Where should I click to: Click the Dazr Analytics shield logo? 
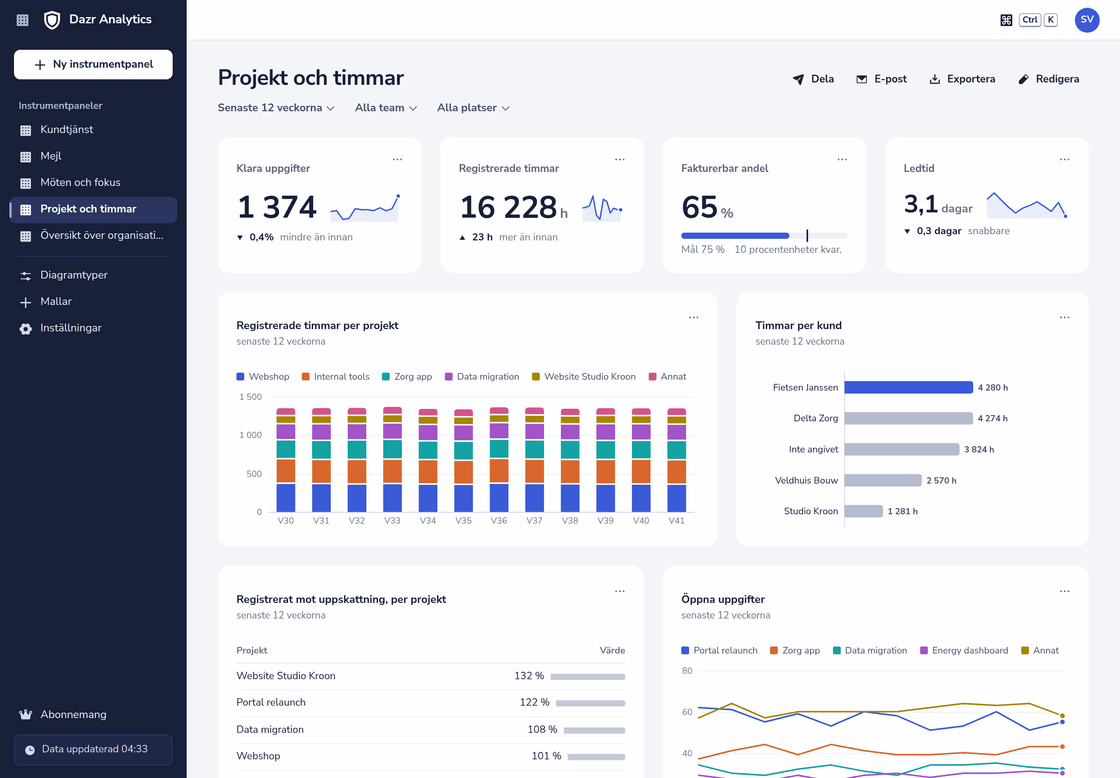pyautogui.click(x=51, y=20)
